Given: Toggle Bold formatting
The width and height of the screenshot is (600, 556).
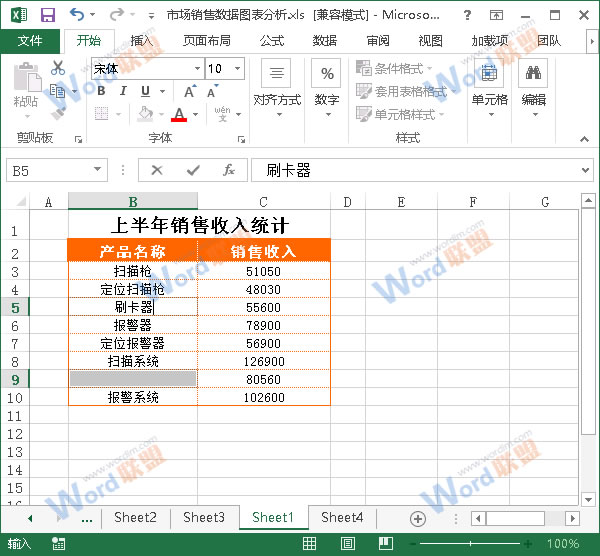Looking at the screenshot, I should click(x=100, y=91).
